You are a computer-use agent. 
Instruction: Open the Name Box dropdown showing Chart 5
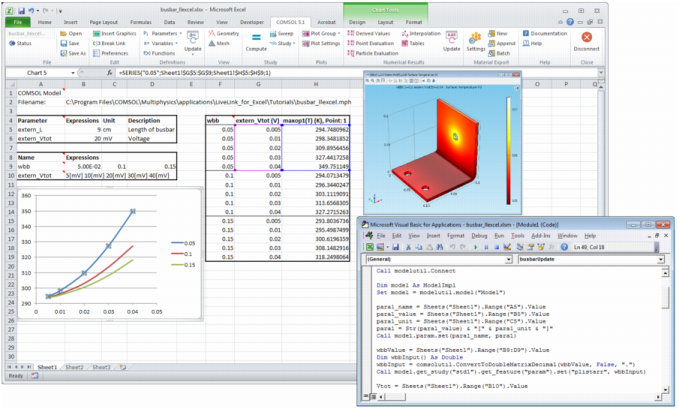pos(73,73)
